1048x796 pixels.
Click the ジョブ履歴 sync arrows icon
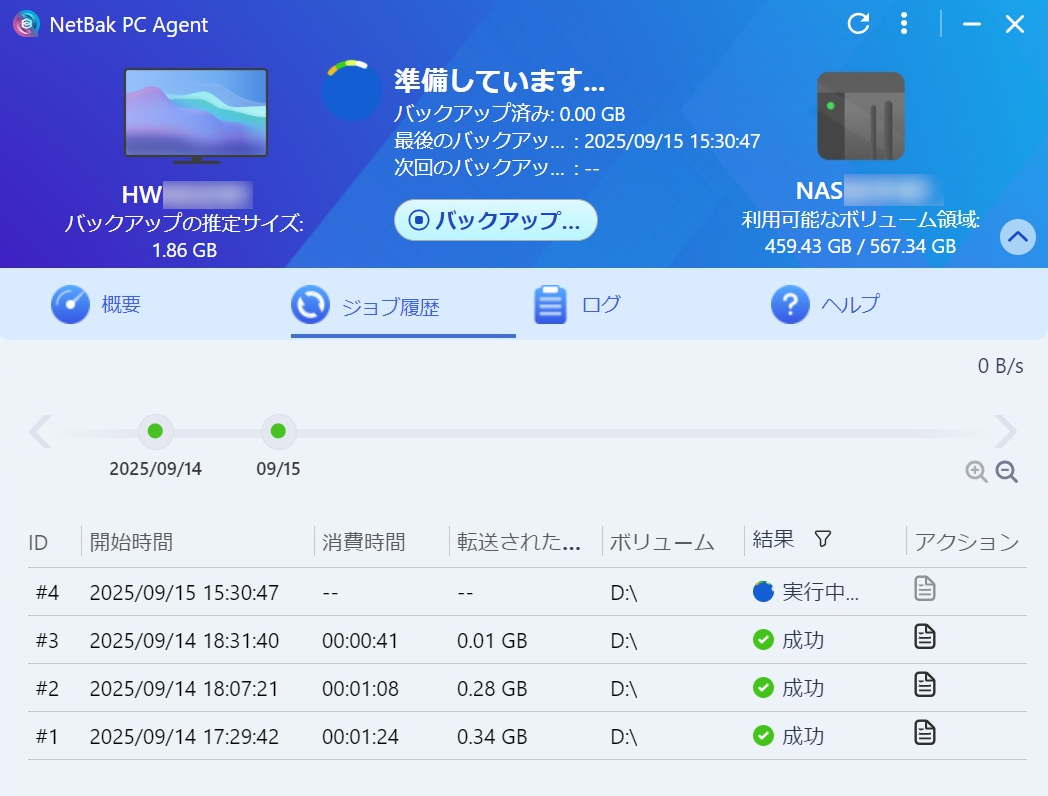click(310, 305)
